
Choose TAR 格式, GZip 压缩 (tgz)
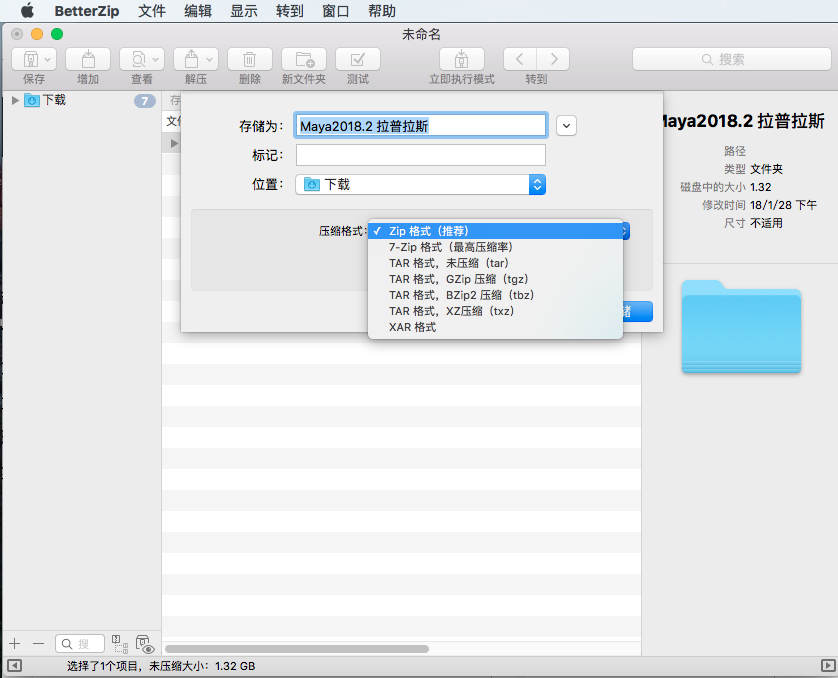click(458, 279)
